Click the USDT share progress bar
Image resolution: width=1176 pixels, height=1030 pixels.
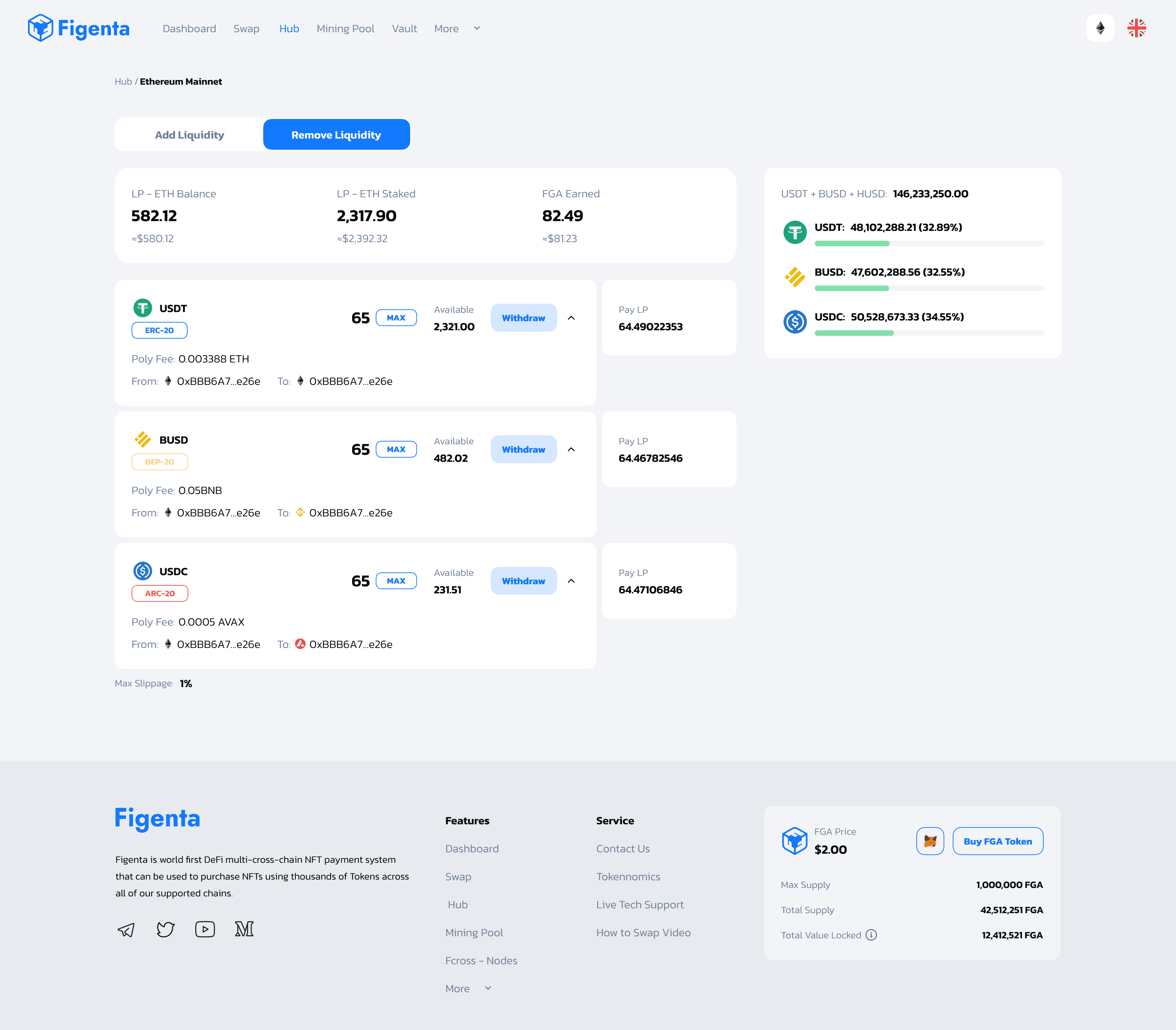click(929, 244)
